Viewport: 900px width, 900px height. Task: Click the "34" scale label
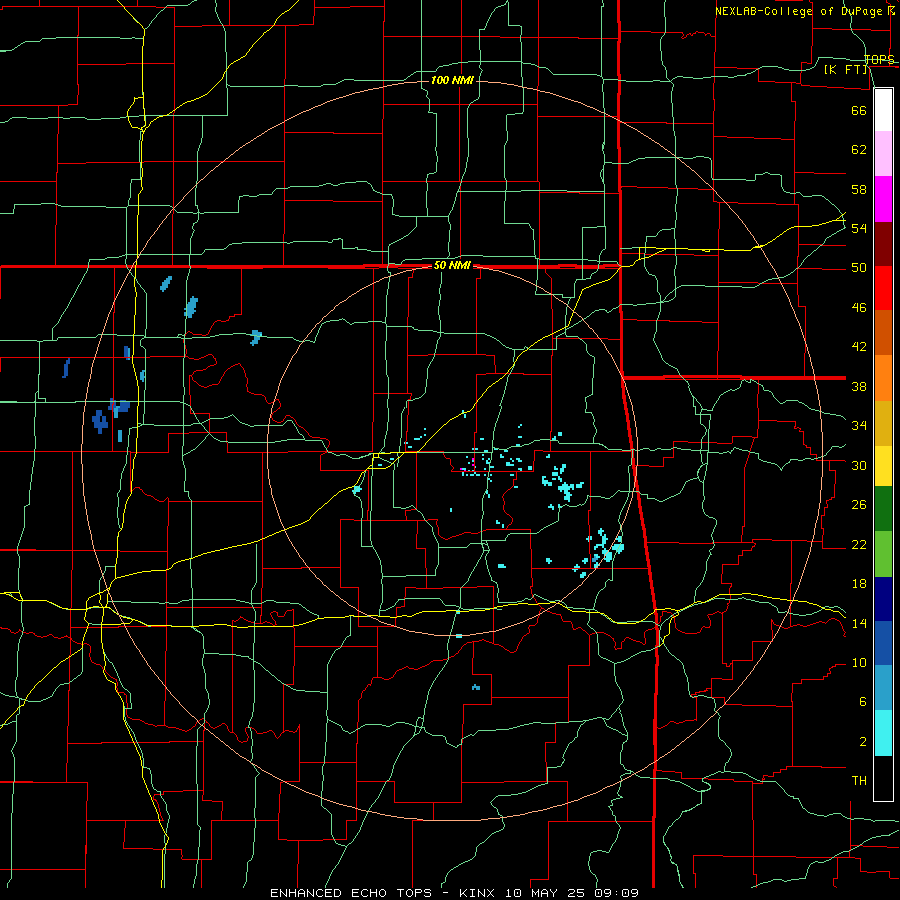[x=859, y=426]
